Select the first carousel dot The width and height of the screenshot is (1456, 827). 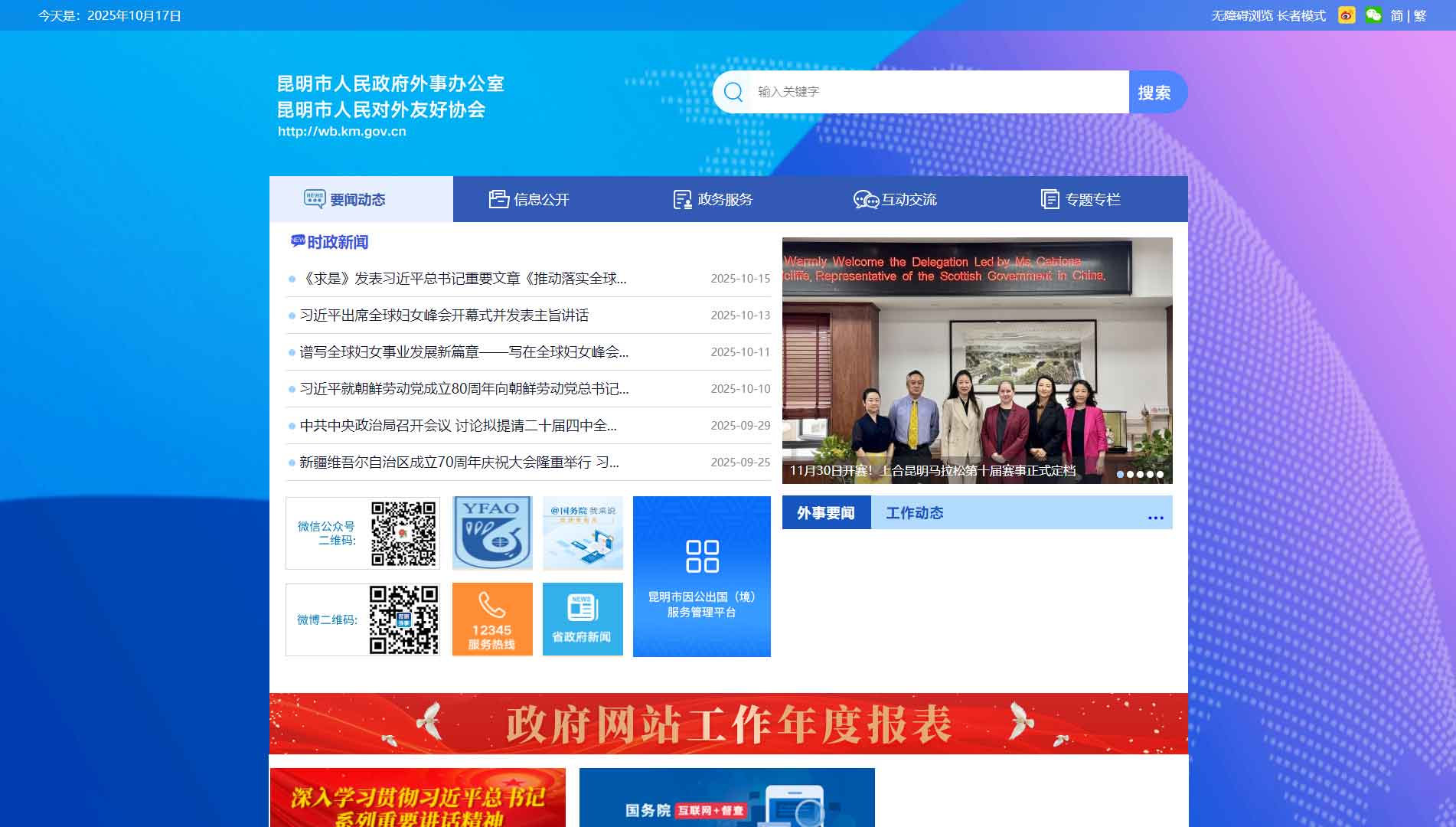1120,474
